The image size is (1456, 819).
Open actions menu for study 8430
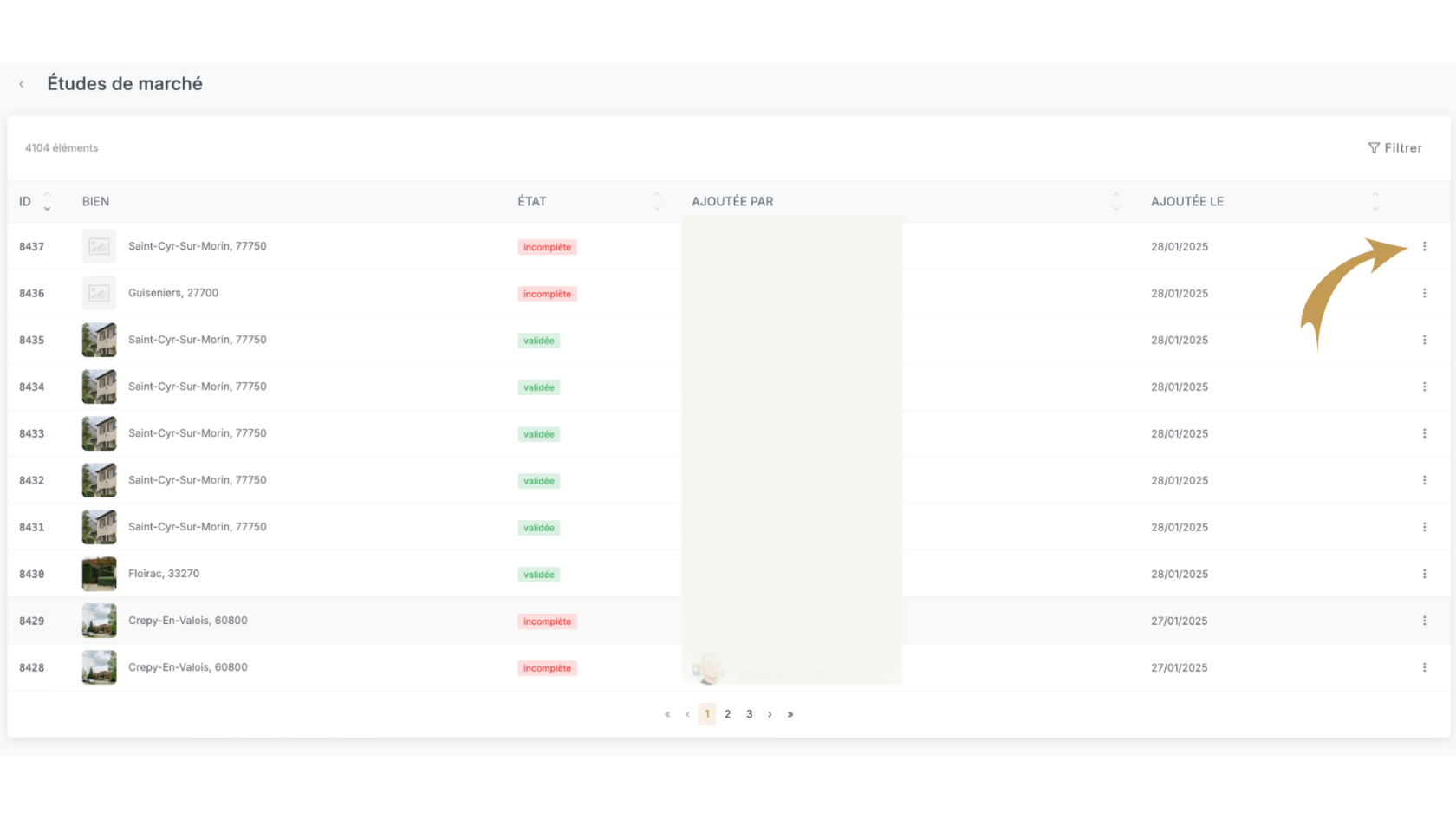click(x=1424, y=575)
